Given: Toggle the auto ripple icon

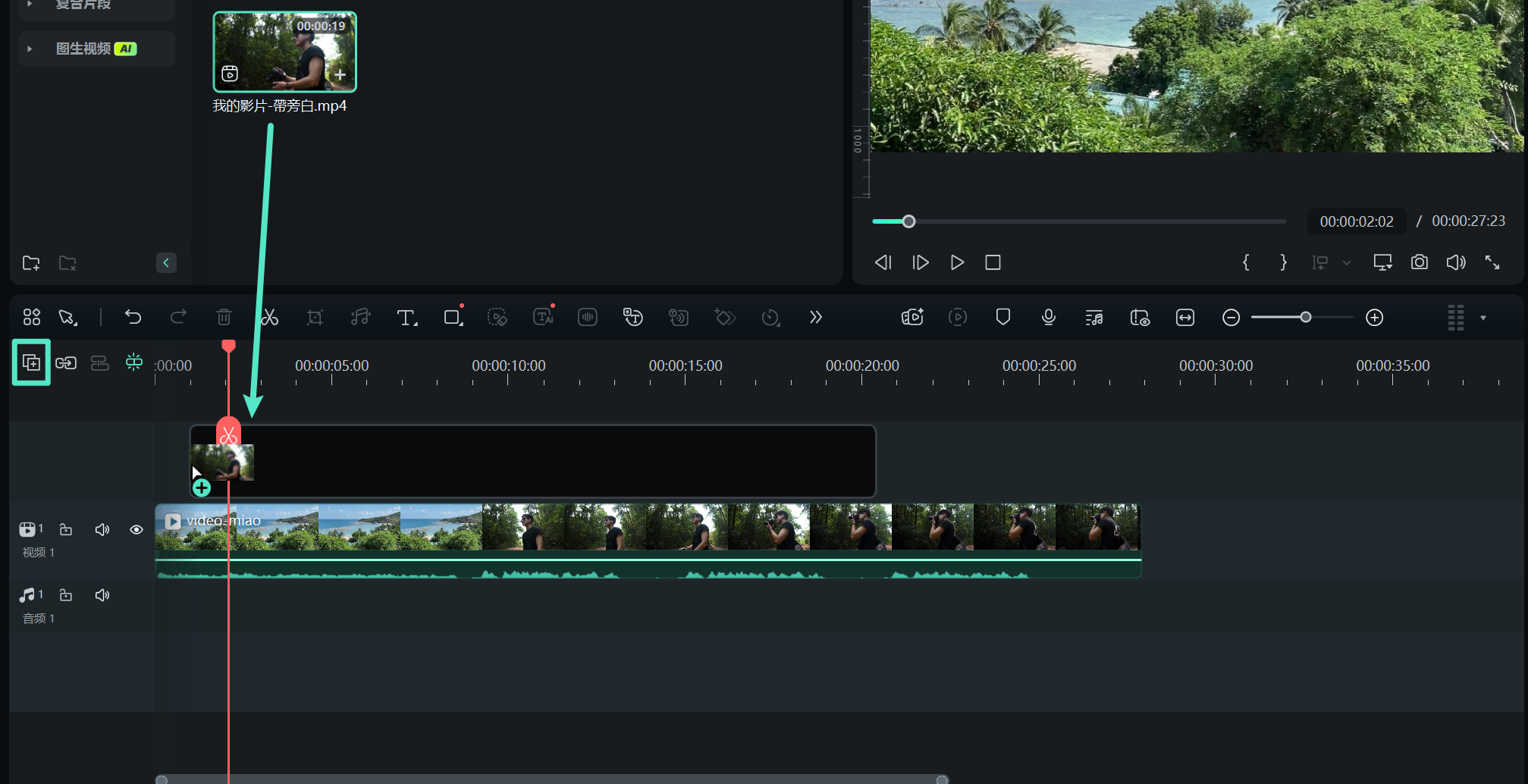Looking at the screenshot, I should coord(100,362).
